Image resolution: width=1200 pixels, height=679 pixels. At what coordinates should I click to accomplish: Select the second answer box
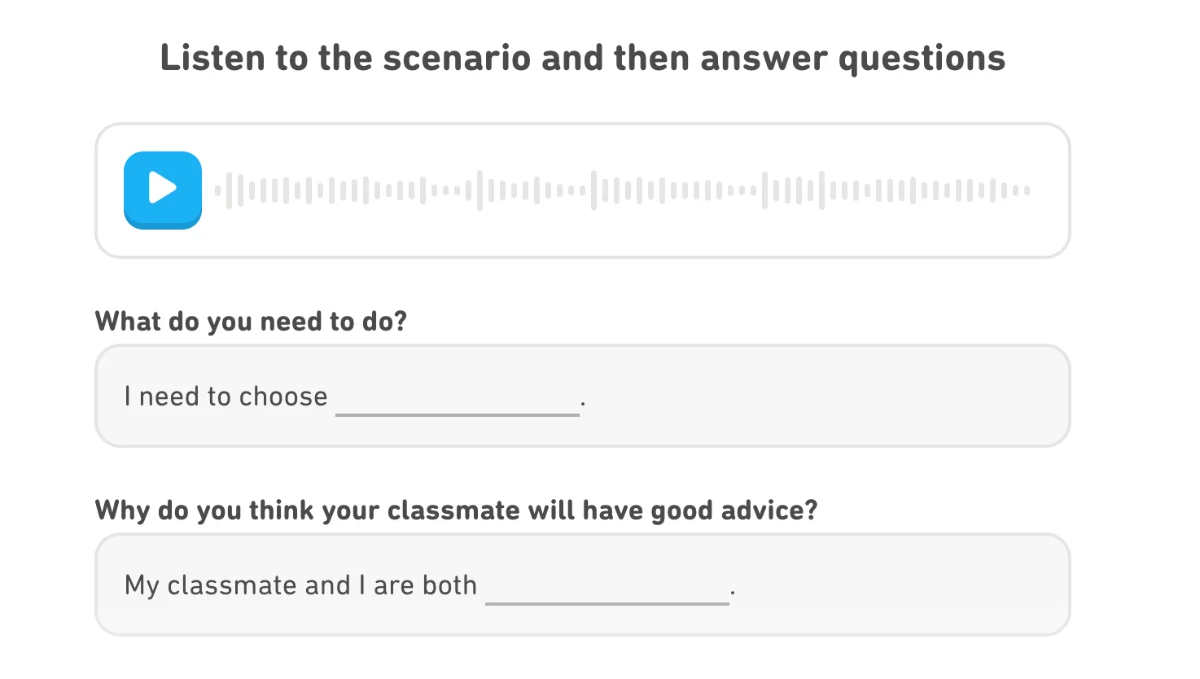(x=582, y=585)
